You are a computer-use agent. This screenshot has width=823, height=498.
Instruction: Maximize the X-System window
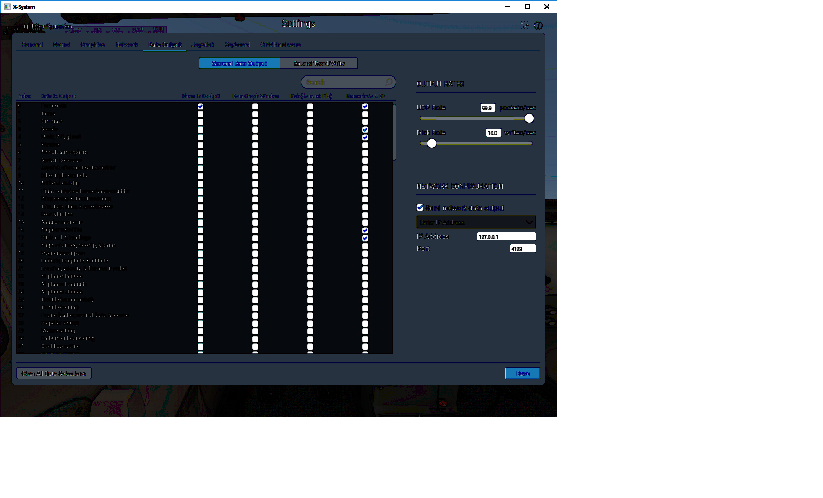pyautogui.click(x=527, y=7)
